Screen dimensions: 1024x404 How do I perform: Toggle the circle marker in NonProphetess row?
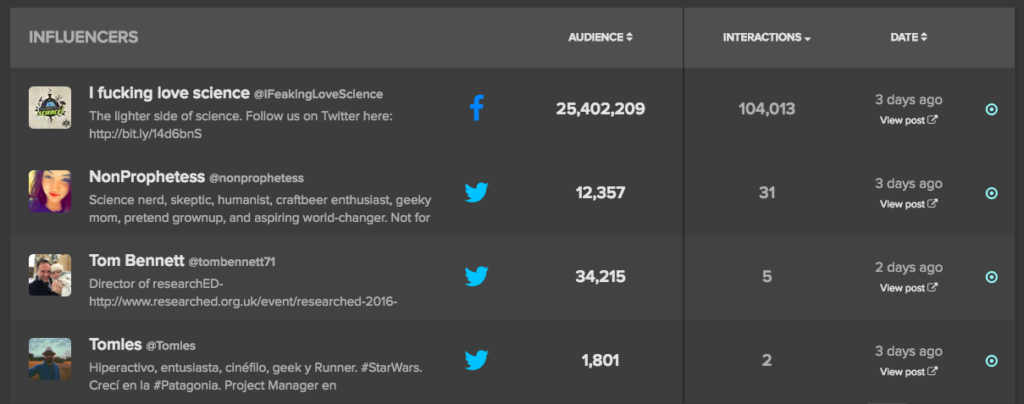point(991,193)
